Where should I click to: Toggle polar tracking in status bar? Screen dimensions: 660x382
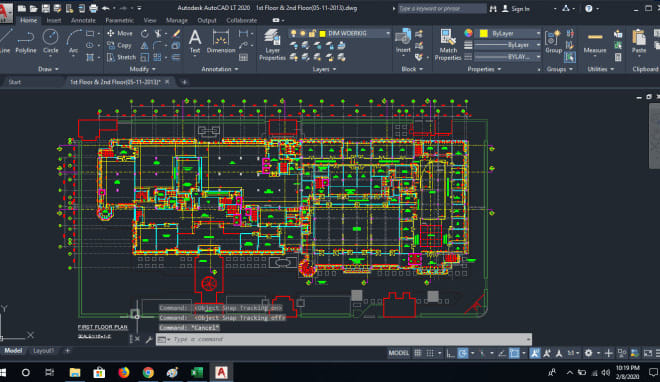[463, 353]
